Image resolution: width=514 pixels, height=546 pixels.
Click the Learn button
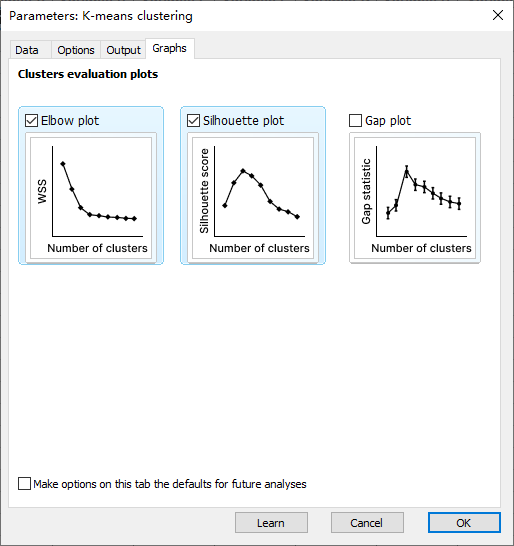tap(271, 522)
